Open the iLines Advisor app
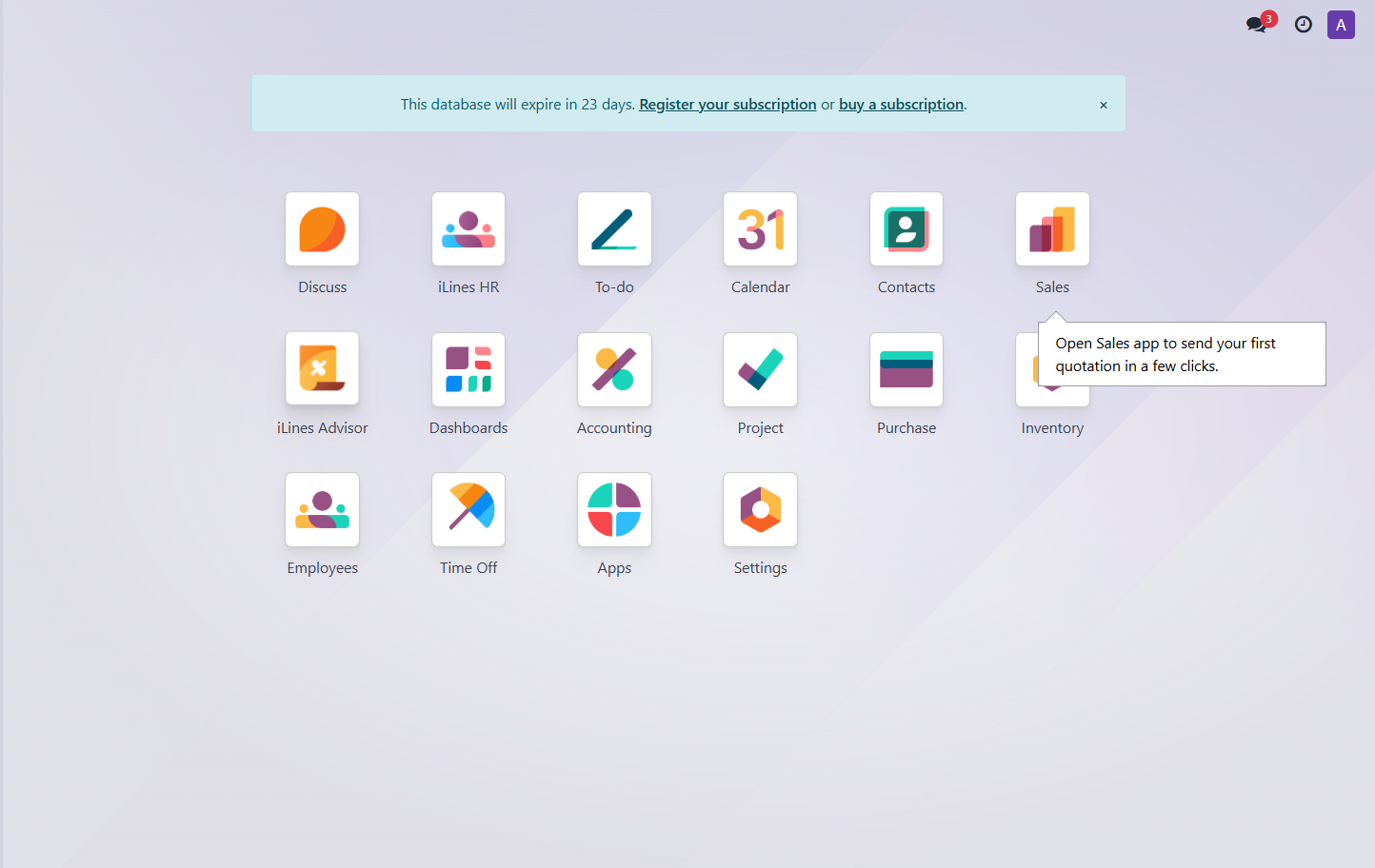1375x868 pixels. pyautogui.click(x=323, y=369)
